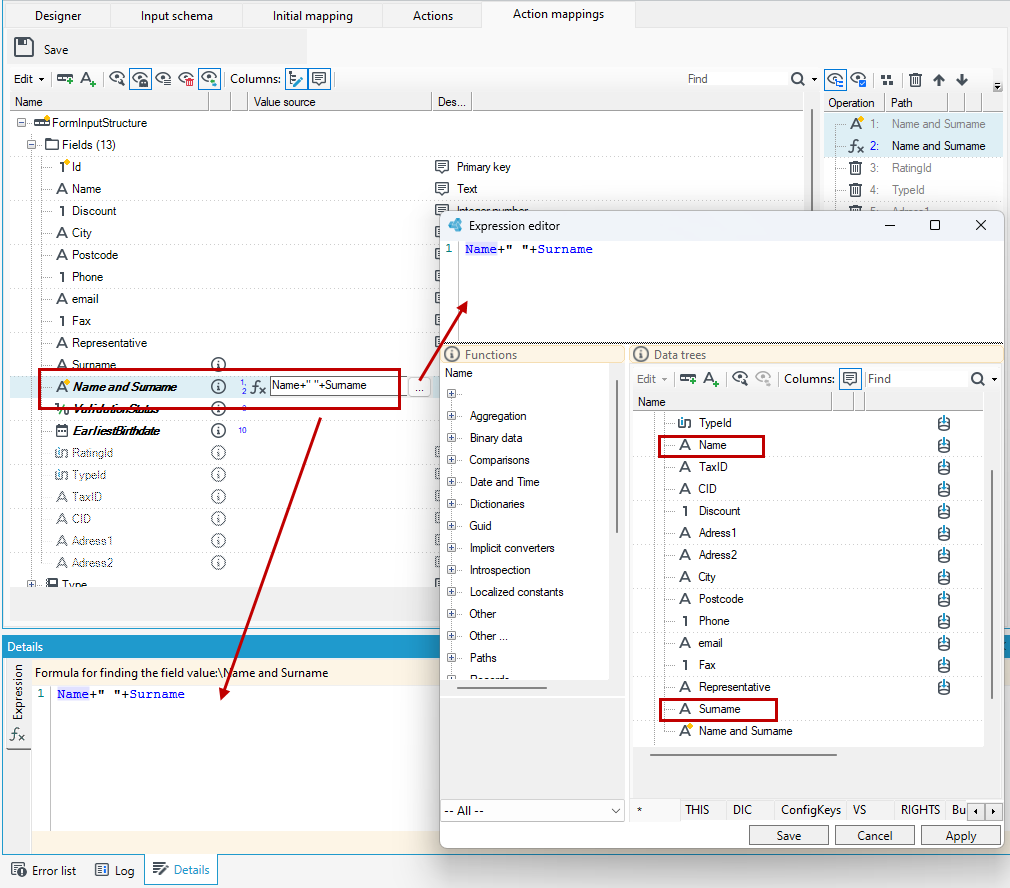Open the Initial mapping tab
Screen dimensions: 1010x888
tap(312, 15)
